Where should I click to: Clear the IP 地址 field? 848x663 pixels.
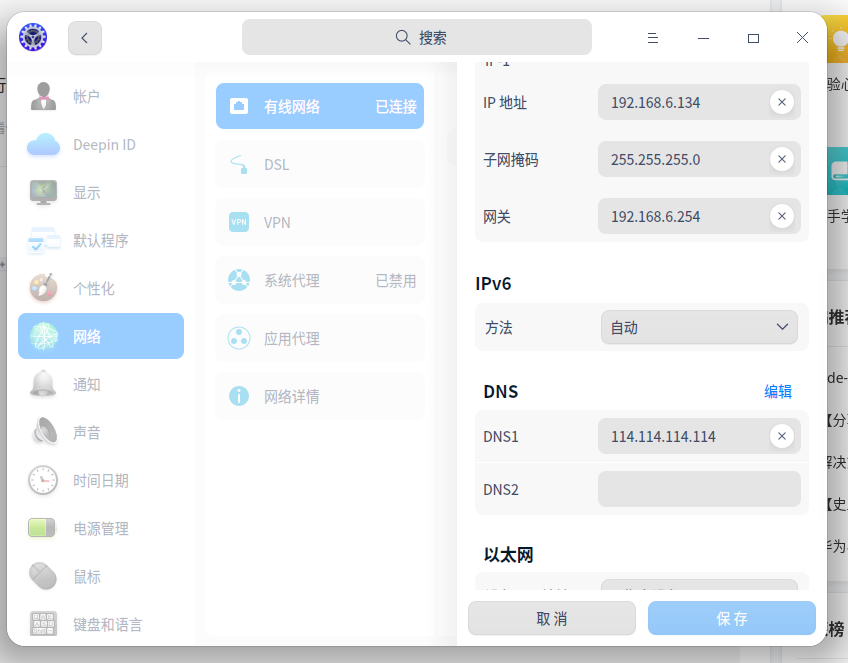[781, 102]
